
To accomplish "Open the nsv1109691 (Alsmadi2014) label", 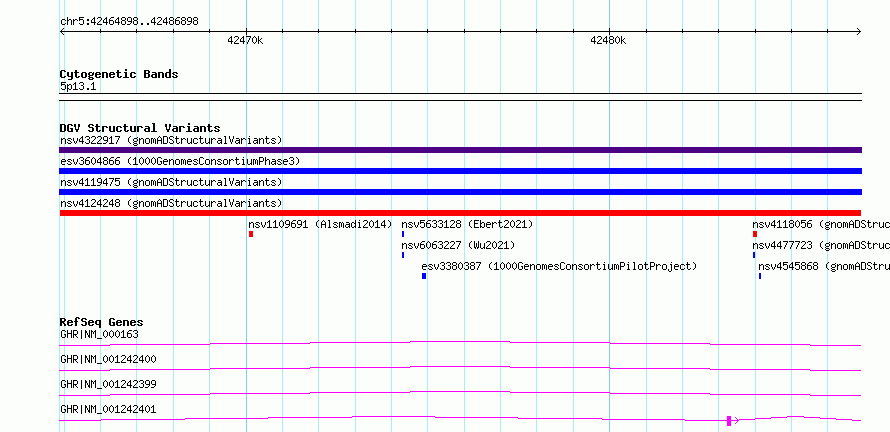I will [320, 224].
